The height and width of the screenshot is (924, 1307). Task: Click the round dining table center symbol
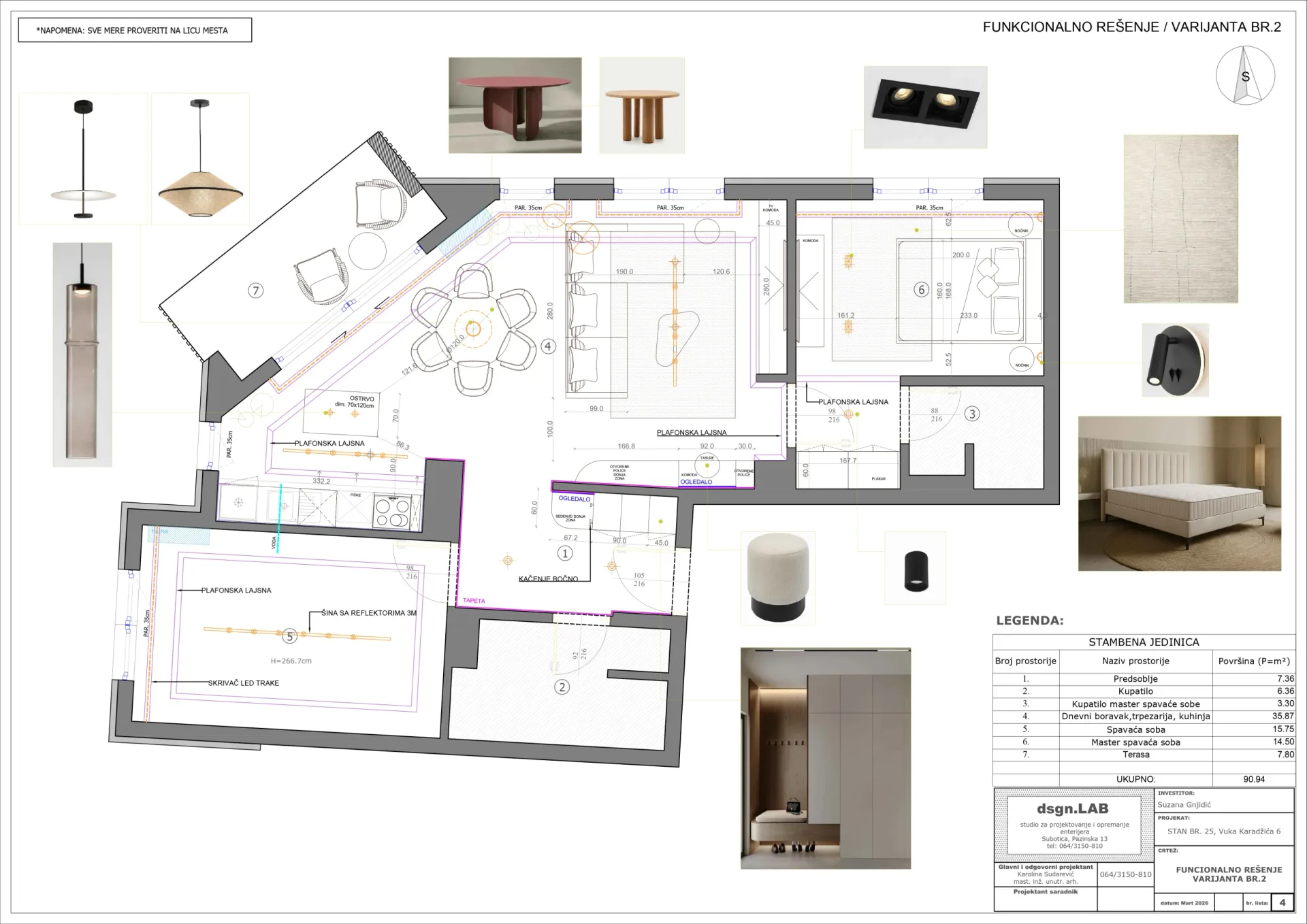pyautogui.click(x=473, y=329)
